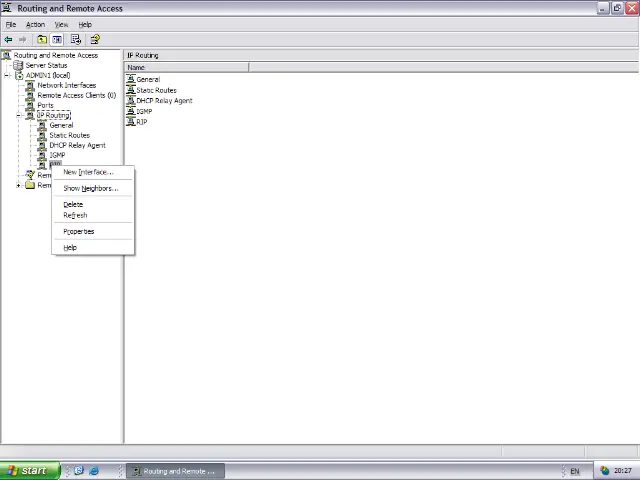Click the Up one level folder icon
640x480 pixels.
[42, 40]
